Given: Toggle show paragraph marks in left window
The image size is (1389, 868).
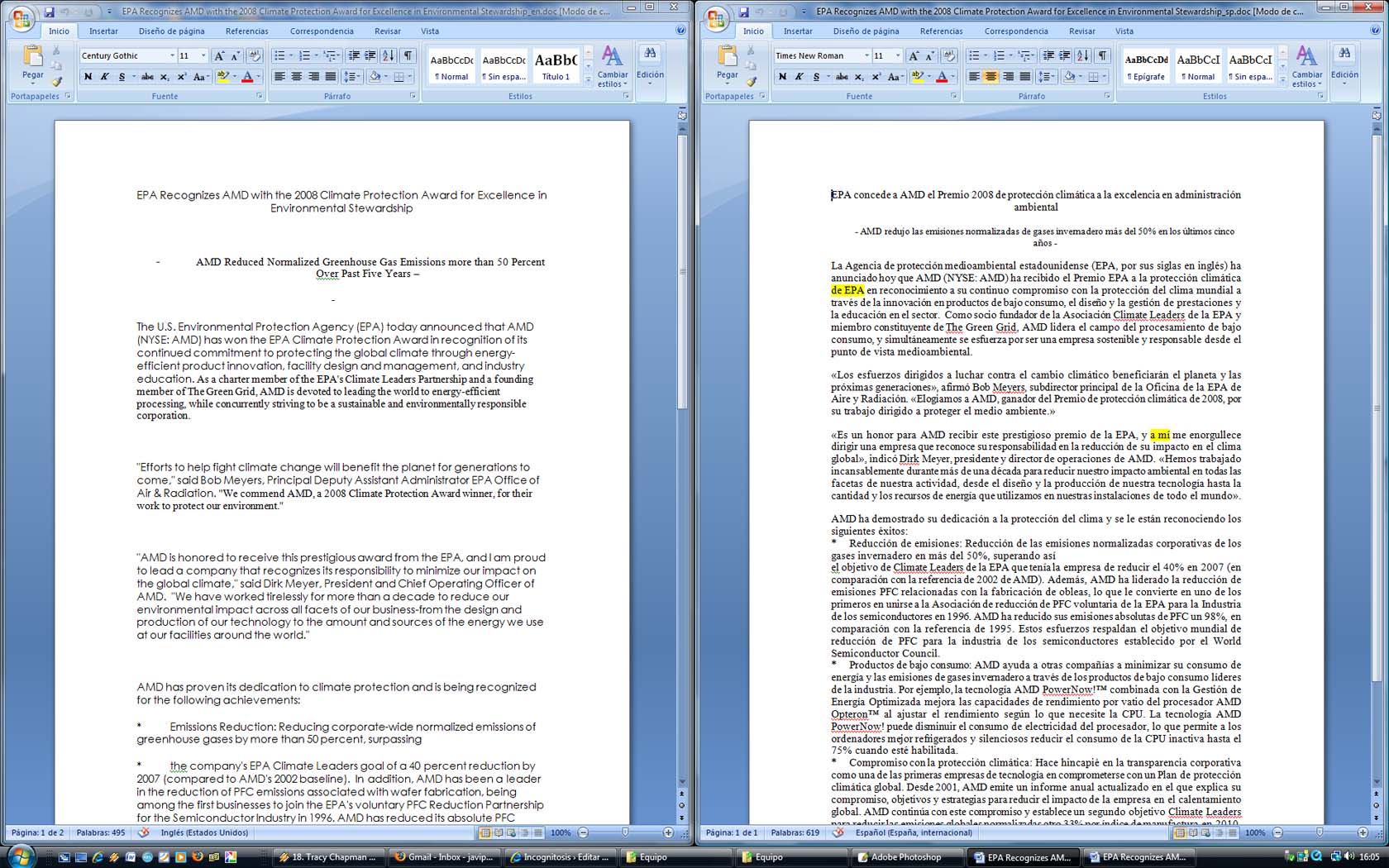Looking at the screenshot, I should tap(408, 55).
